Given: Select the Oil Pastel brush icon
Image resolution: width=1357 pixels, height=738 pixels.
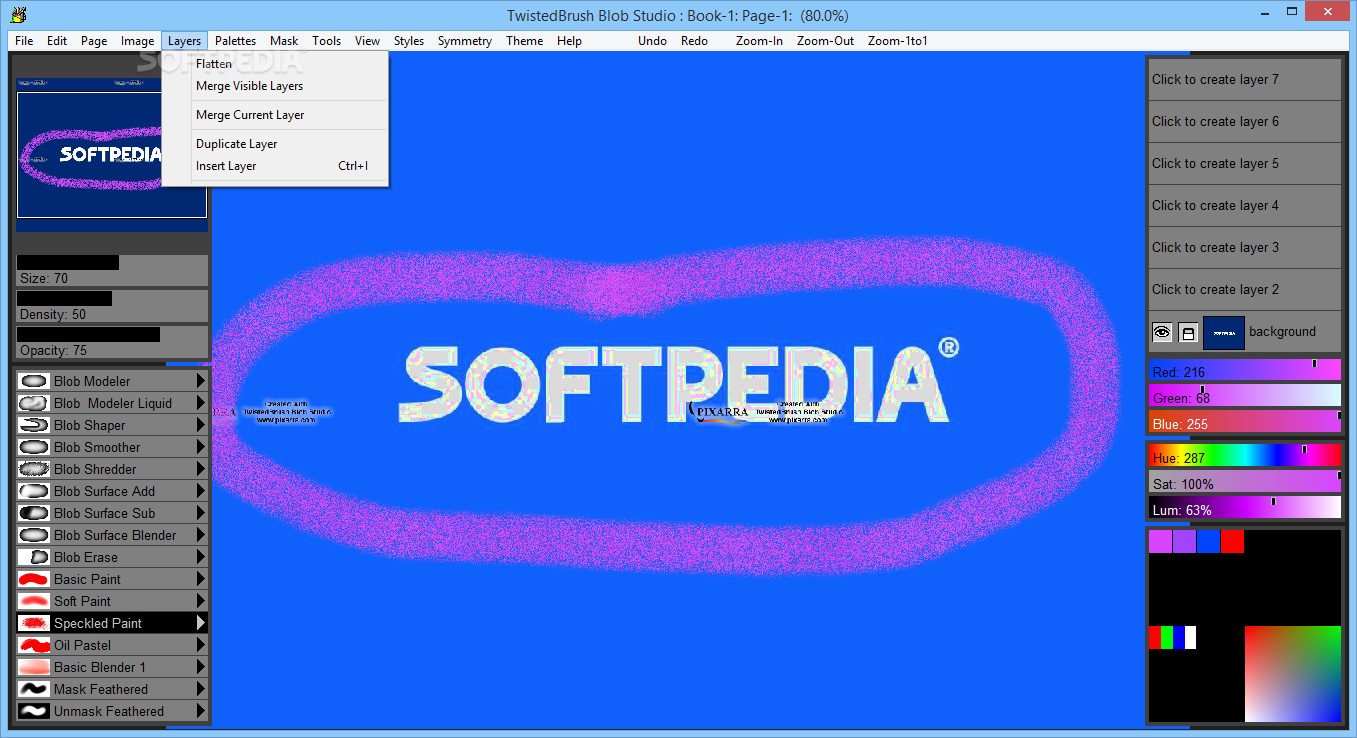Looking at the screenshot, I should pyautogui.click(x=34, y=645).
